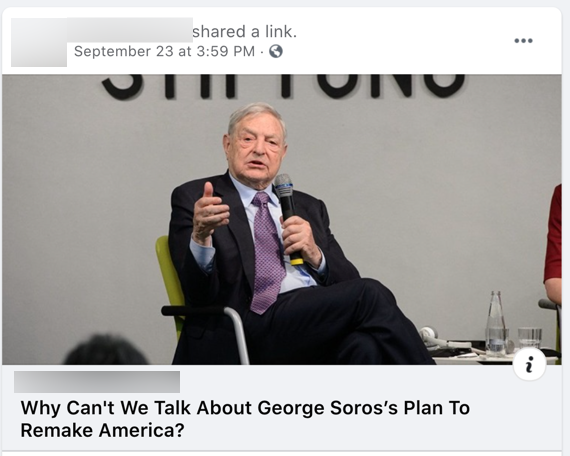The image size is (570, 456).
Task: Click the "Remake America?" line of the headline
Action: (103, 431)
